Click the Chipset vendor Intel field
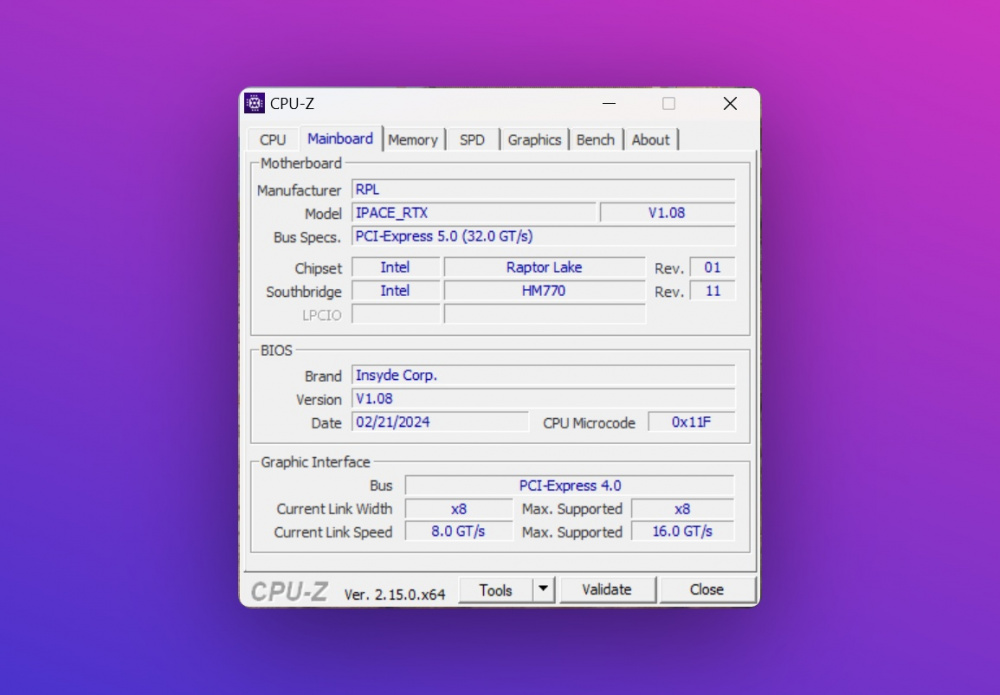This screenshot has height=695, width=1000. pos(395,267)
